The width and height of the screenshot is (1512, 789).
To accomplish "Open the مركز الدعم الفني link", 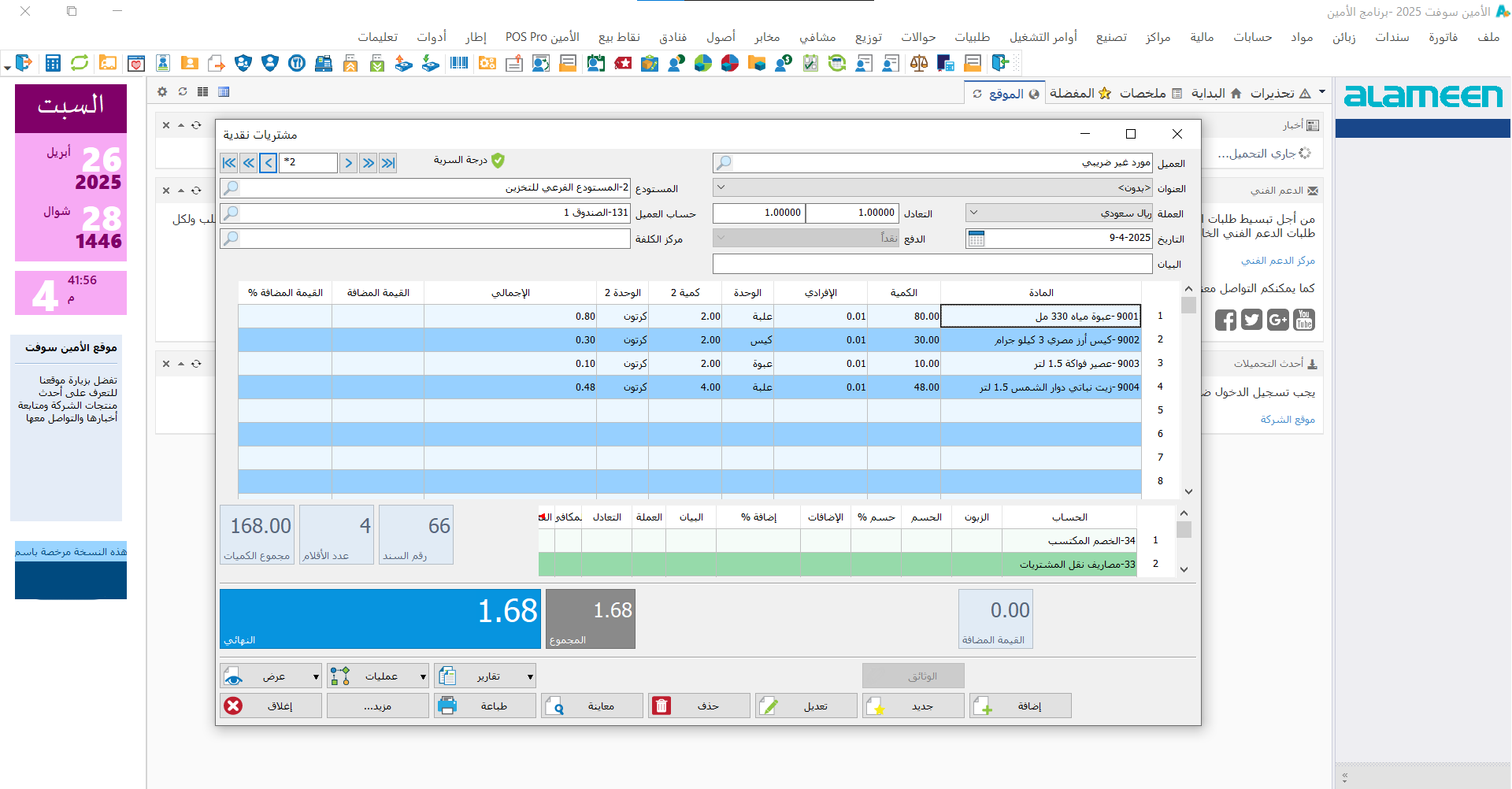I will 1277,261.
